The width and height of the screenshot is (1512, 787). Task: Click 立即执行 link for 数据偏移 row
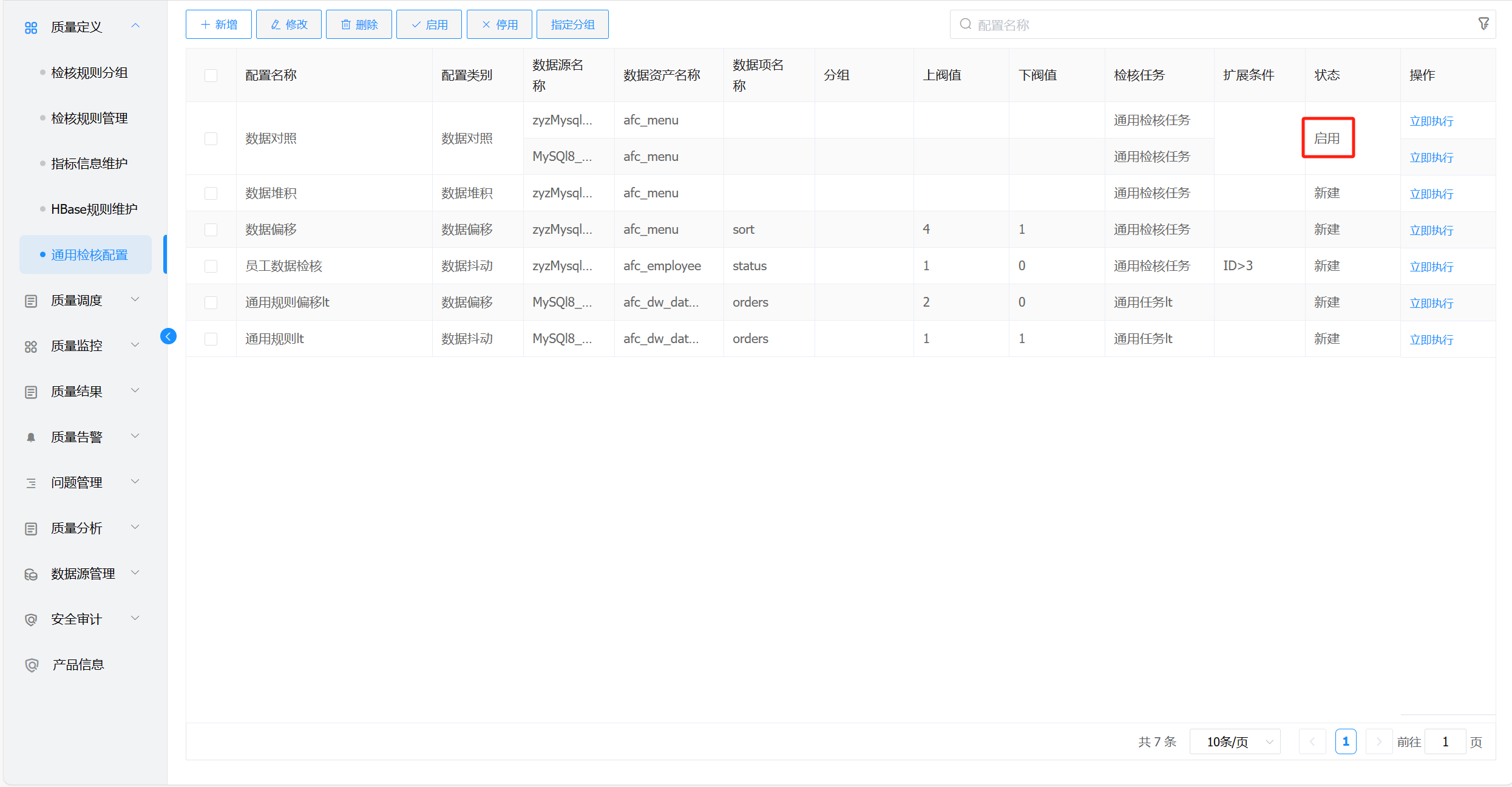tap(1431, 230)
